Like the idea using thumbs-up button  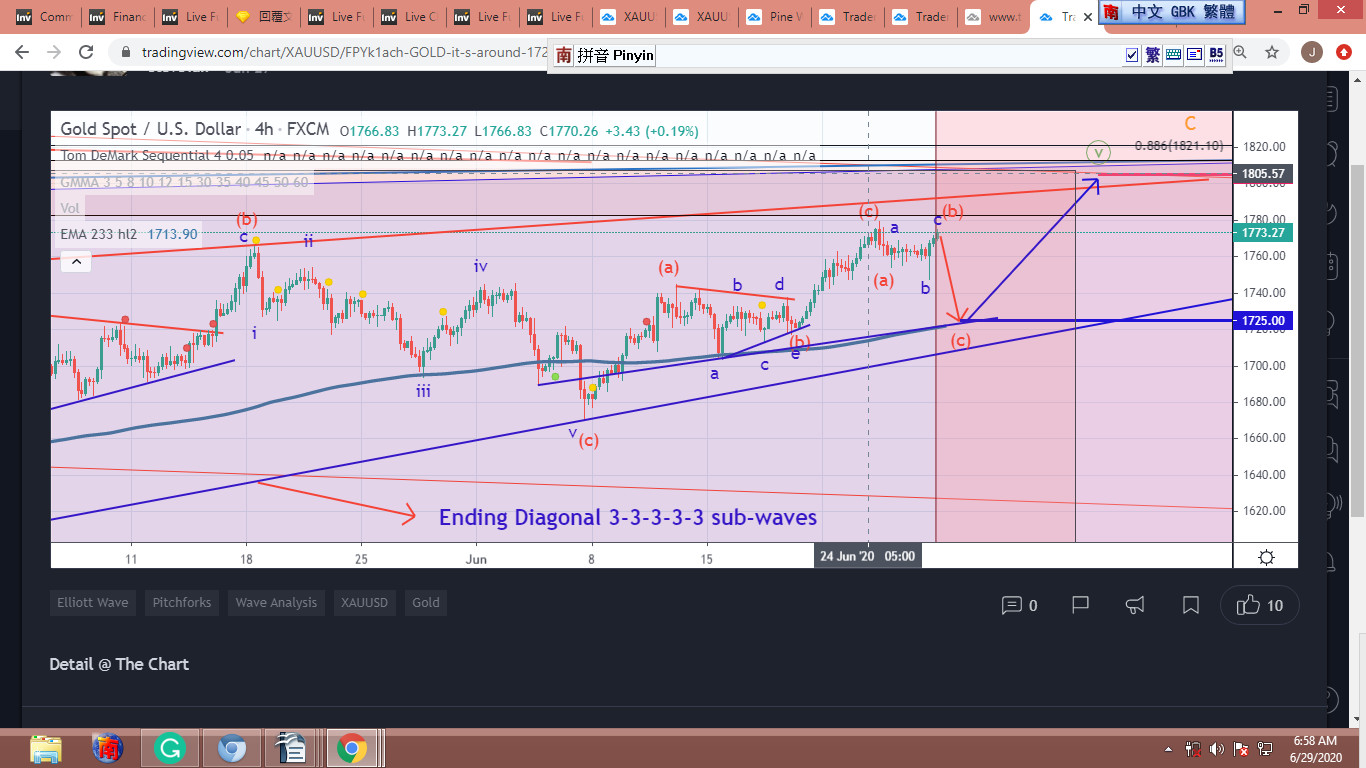tap(1259, 605)
